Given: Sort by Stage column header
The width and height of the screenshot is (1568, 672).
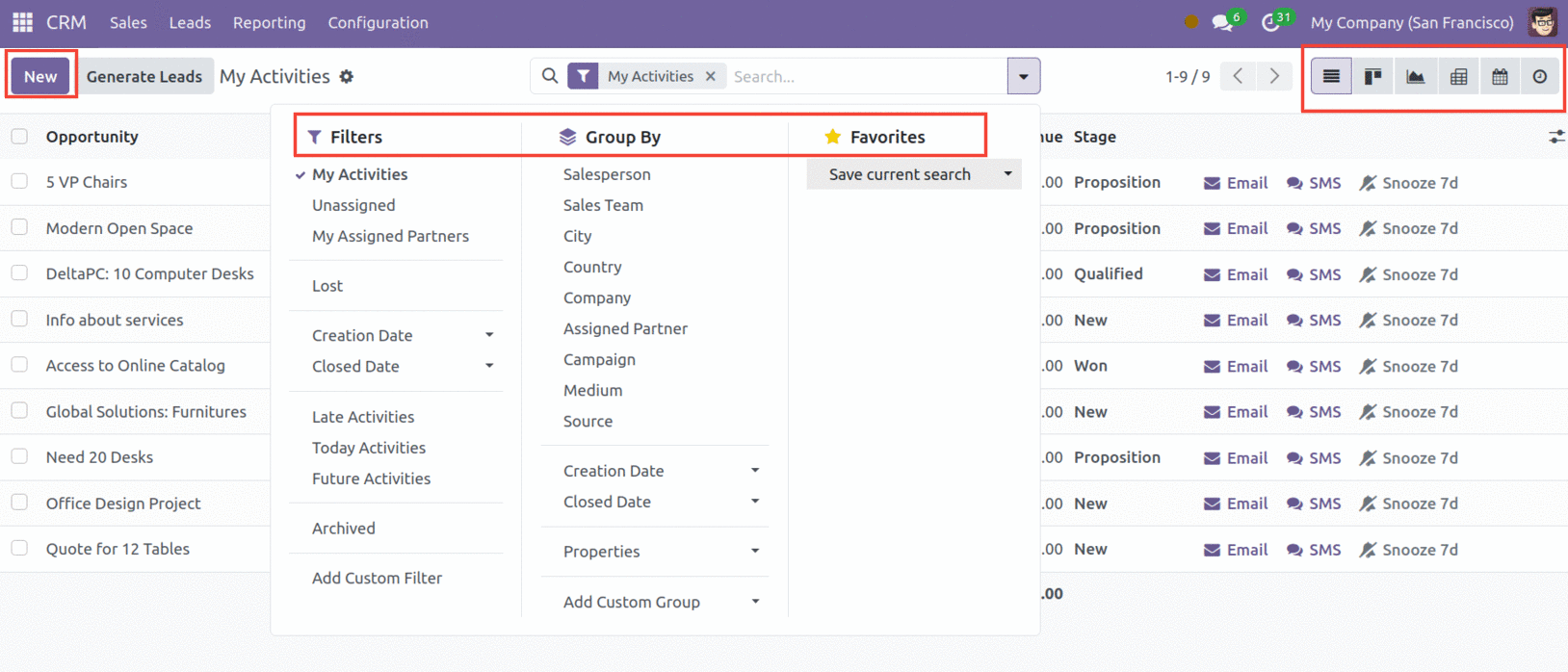Looking at the screenshot, I should pyautogui.click(x=1095, y=137).
